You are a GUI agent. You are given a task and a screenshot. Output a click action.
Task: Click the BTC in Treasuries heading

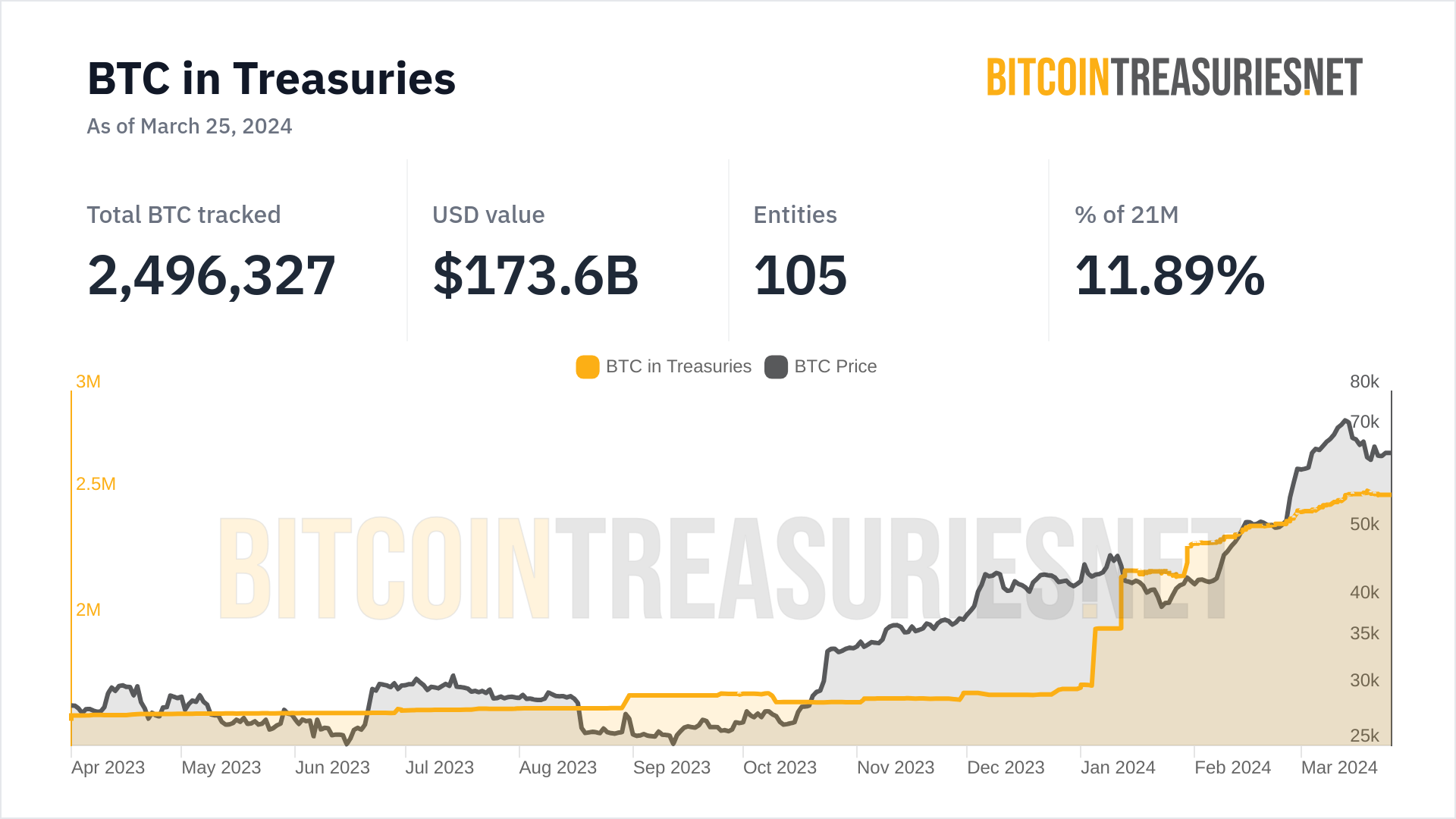tap(271, 79)
